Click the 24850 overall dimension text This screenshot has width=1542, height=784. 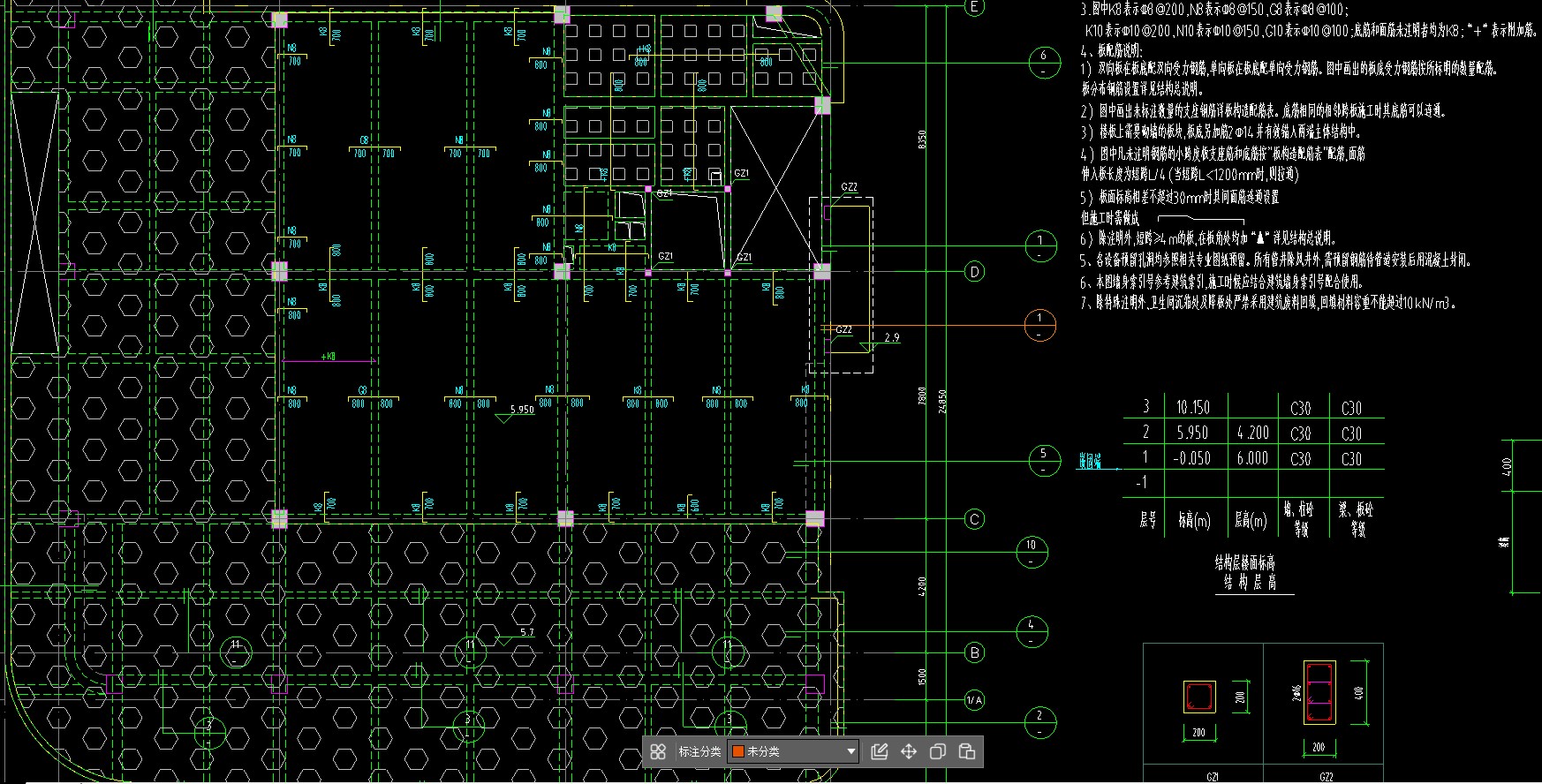(943, 402)
